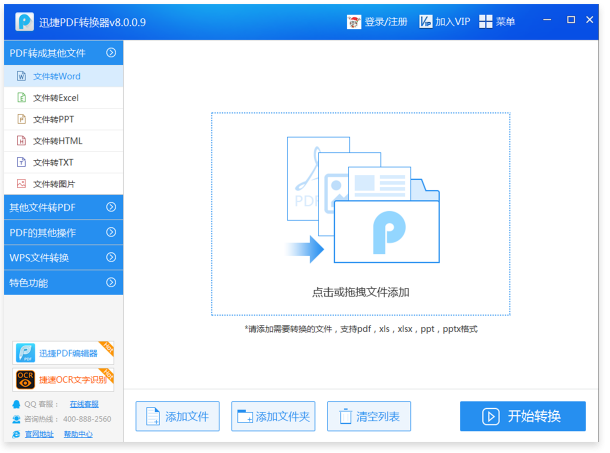
Task: Open the 迅捷PDF编辑器 promotion link
Action: click(x=63, y=353)
